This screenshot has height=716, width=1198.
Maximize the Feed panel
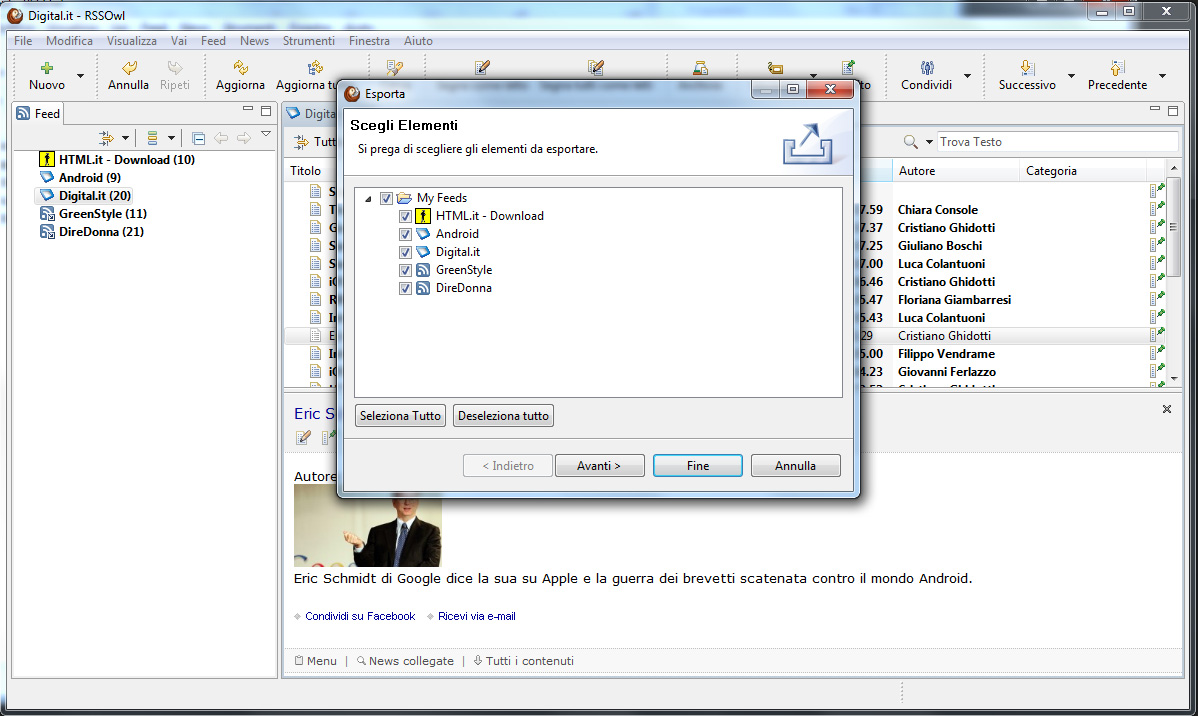266,111
